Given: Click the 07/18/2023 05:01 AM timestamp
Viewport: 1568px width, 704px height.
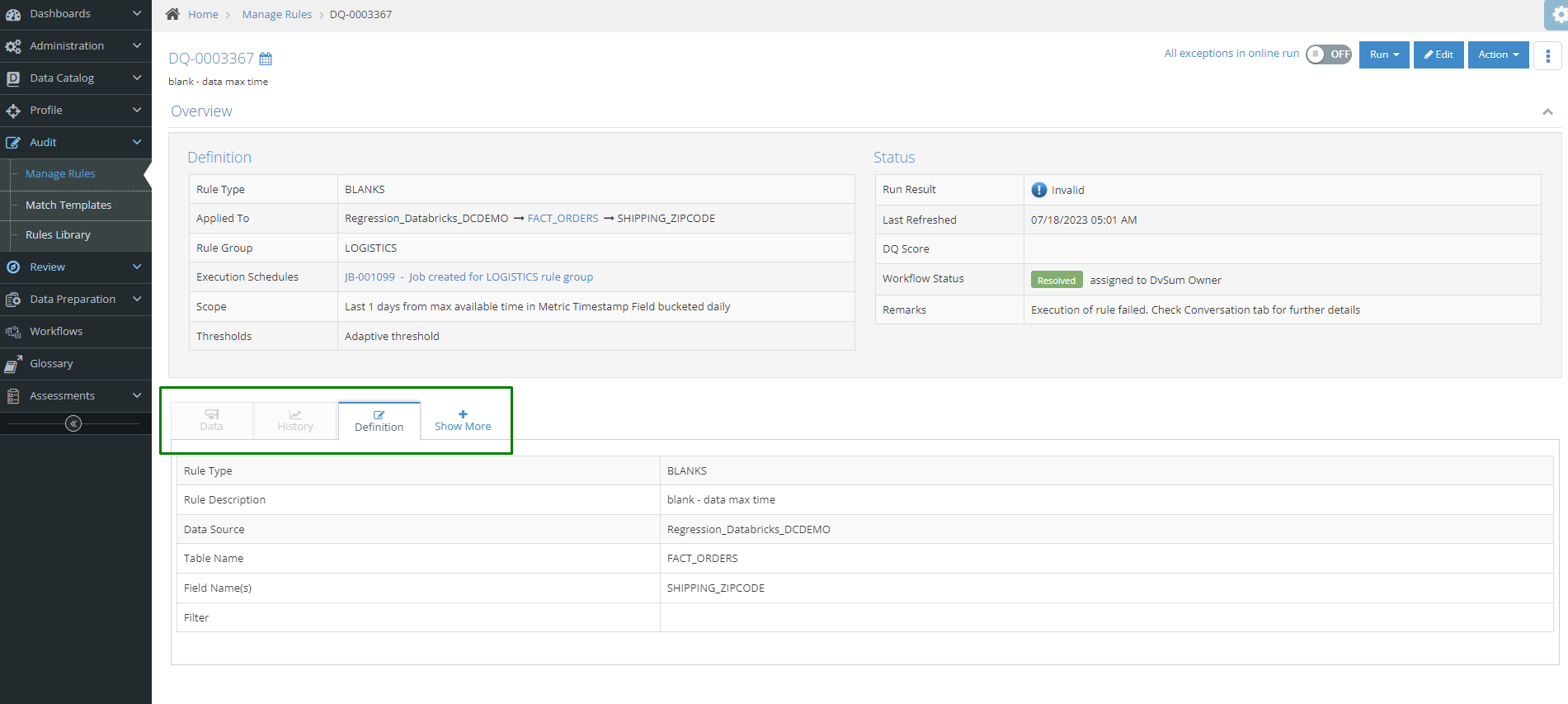Looking at the screenshot, I should (1084, 220).
